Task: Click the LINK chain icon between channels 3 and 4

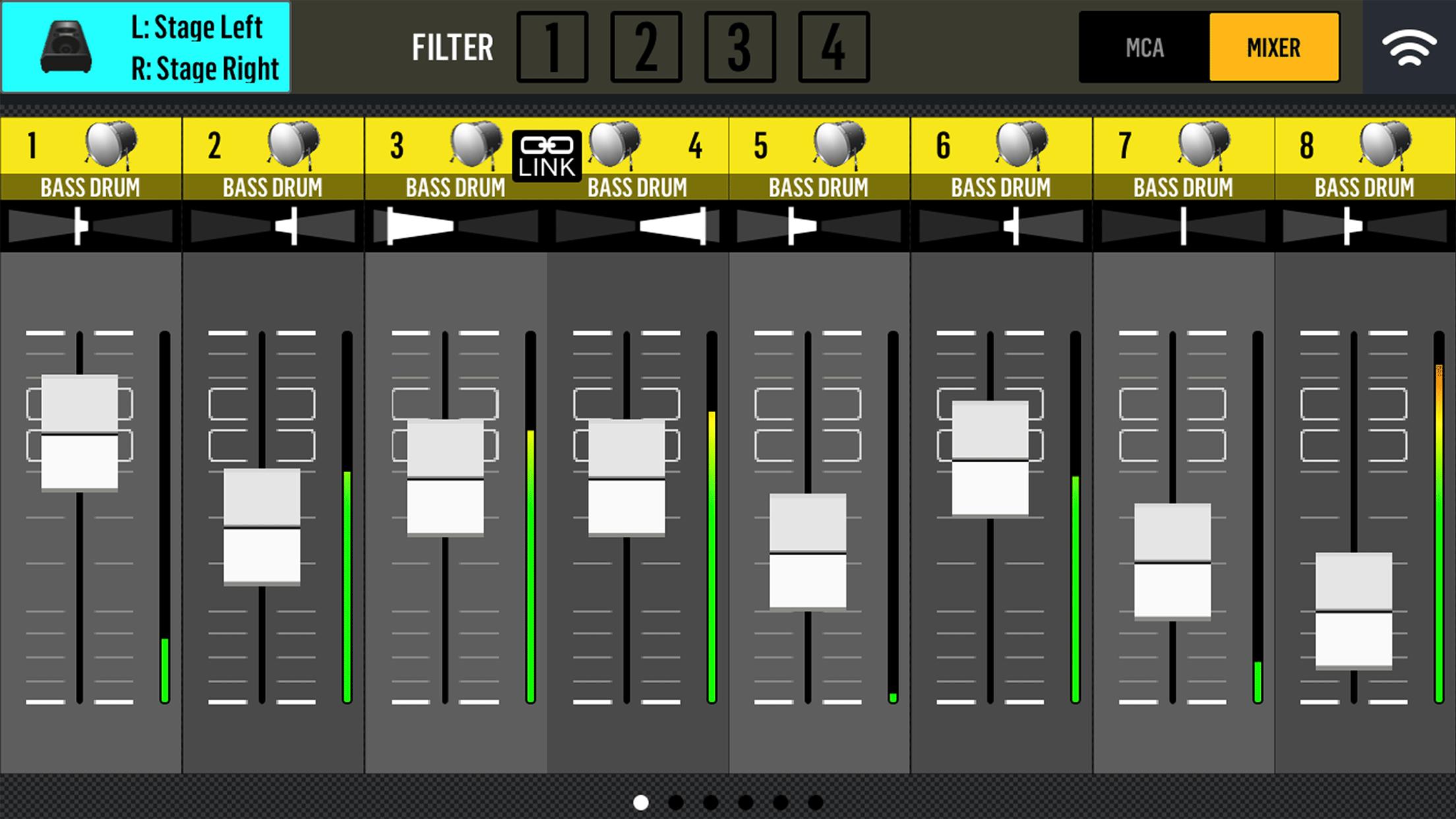Action: (x=547, y=156)
